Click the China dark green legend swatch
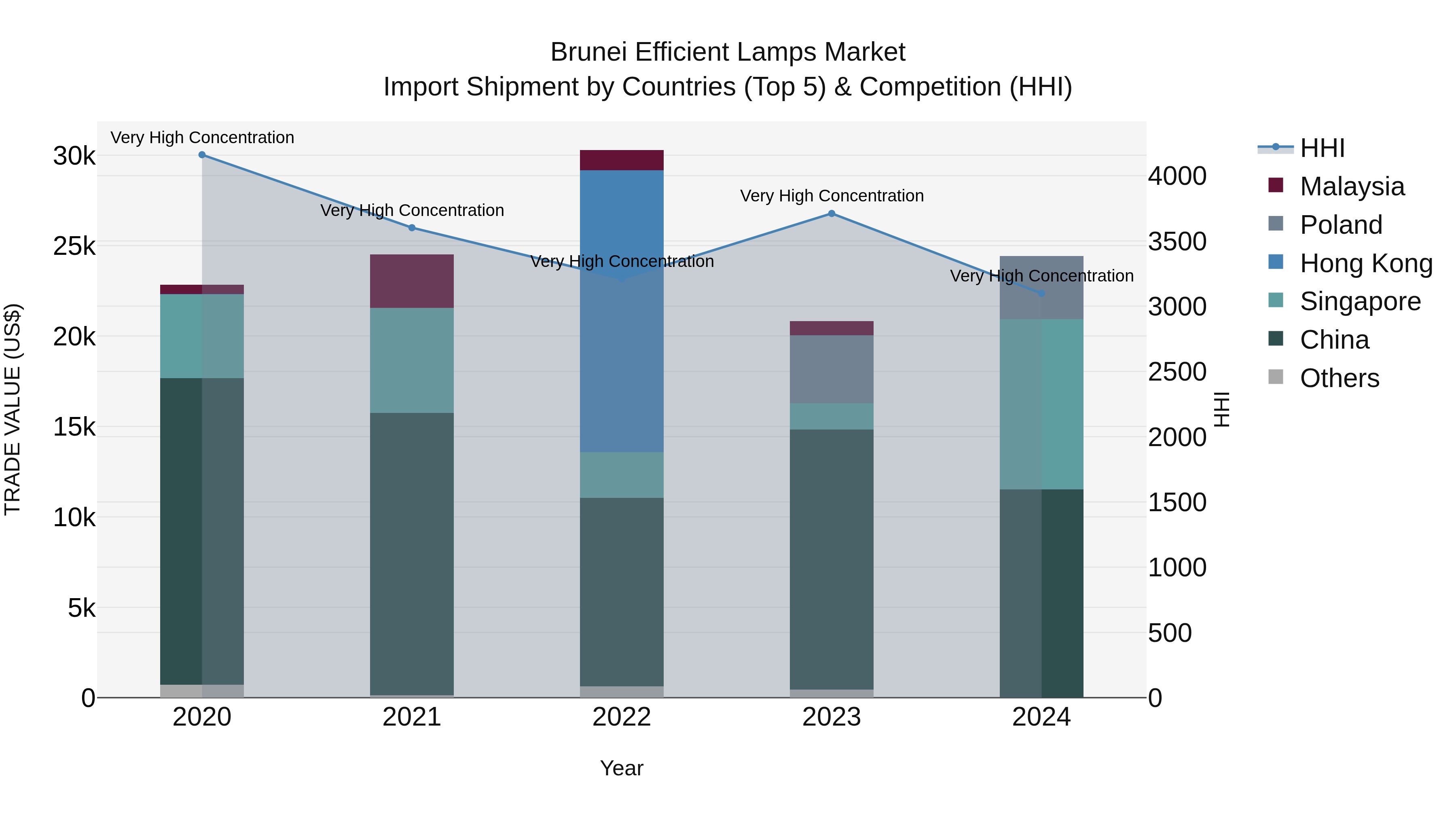The image size is (1456, 819). 1276,339
